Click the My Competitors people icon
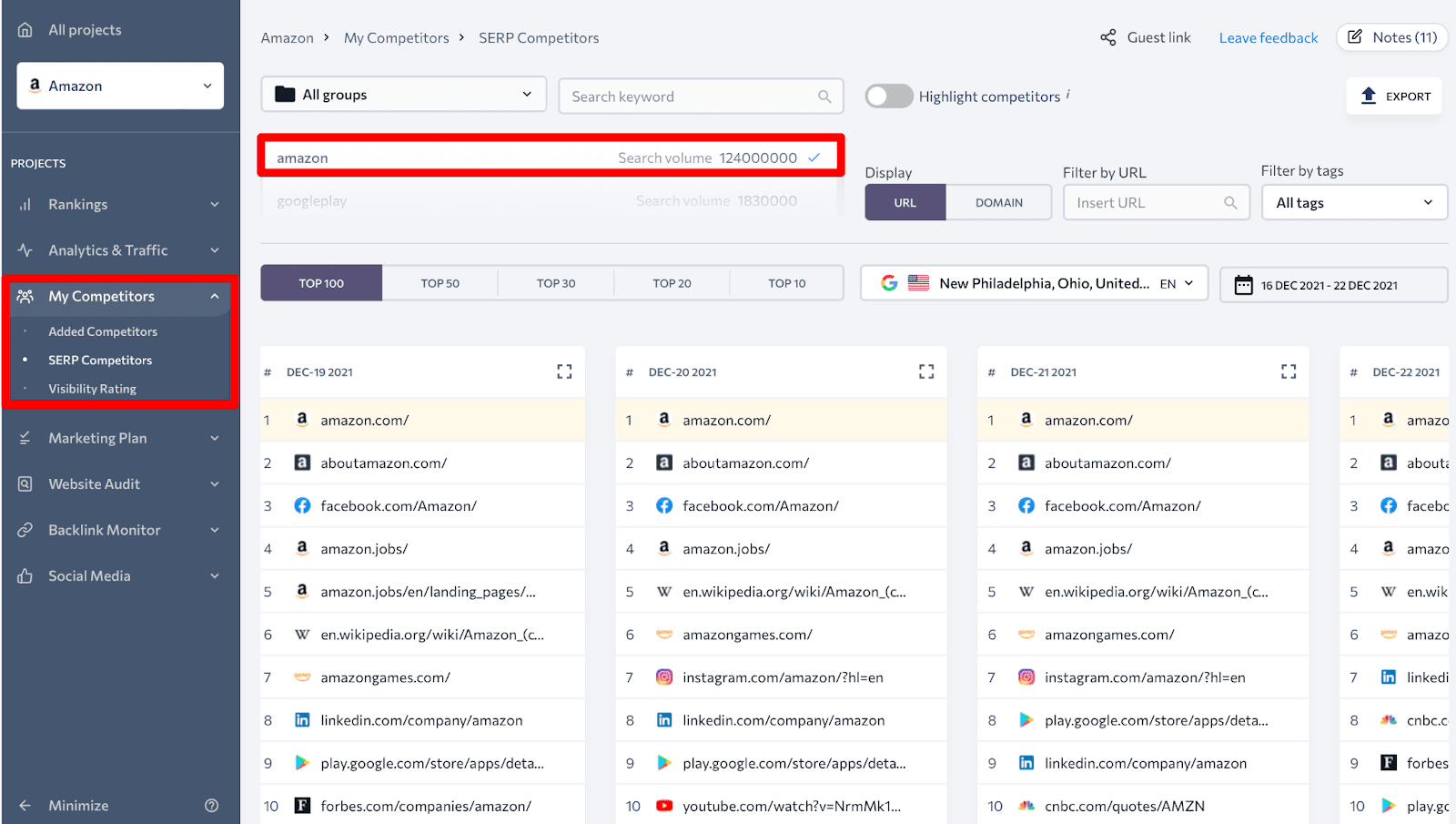Screen dimensions: 1456x824 pyautogui.click(x=25, y=297)
